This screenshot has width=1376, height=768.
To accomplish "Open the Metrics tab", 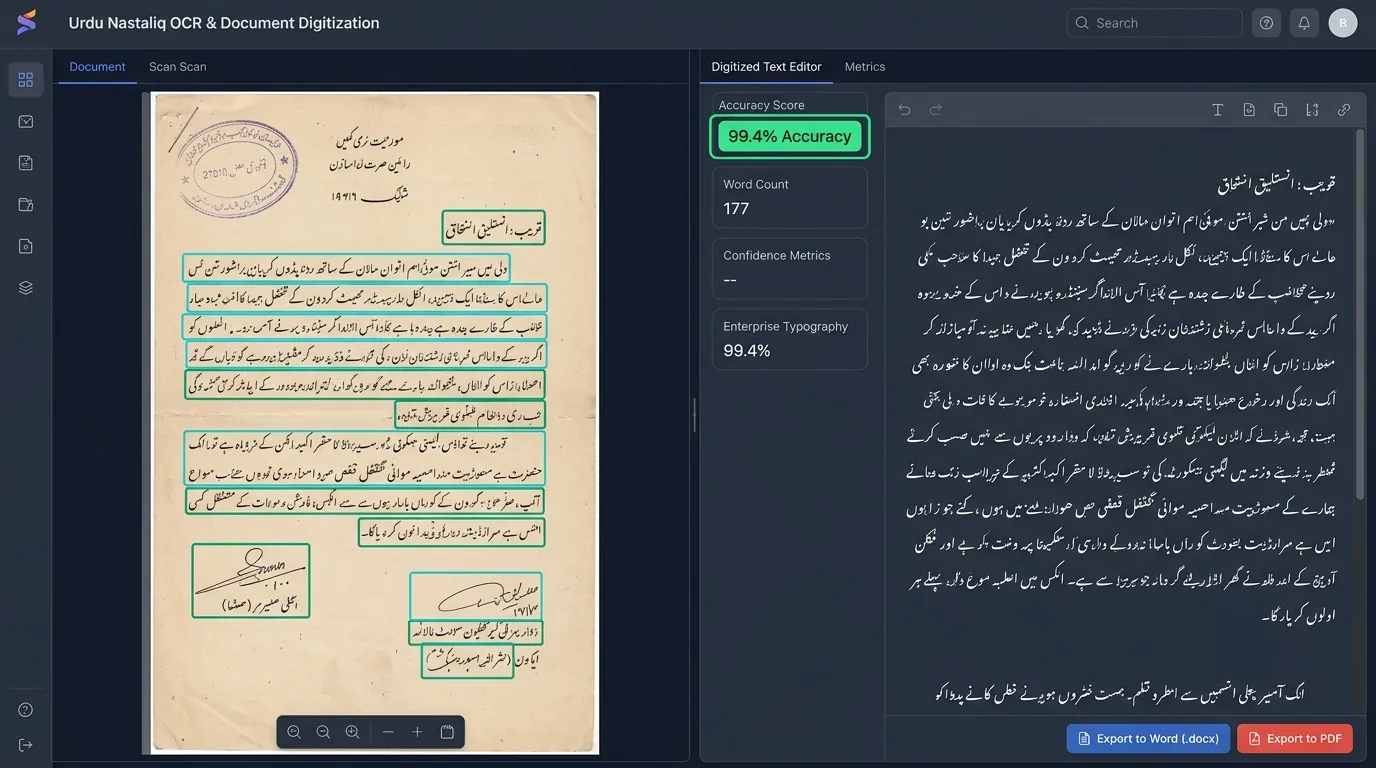I will [x=865, y=67].
